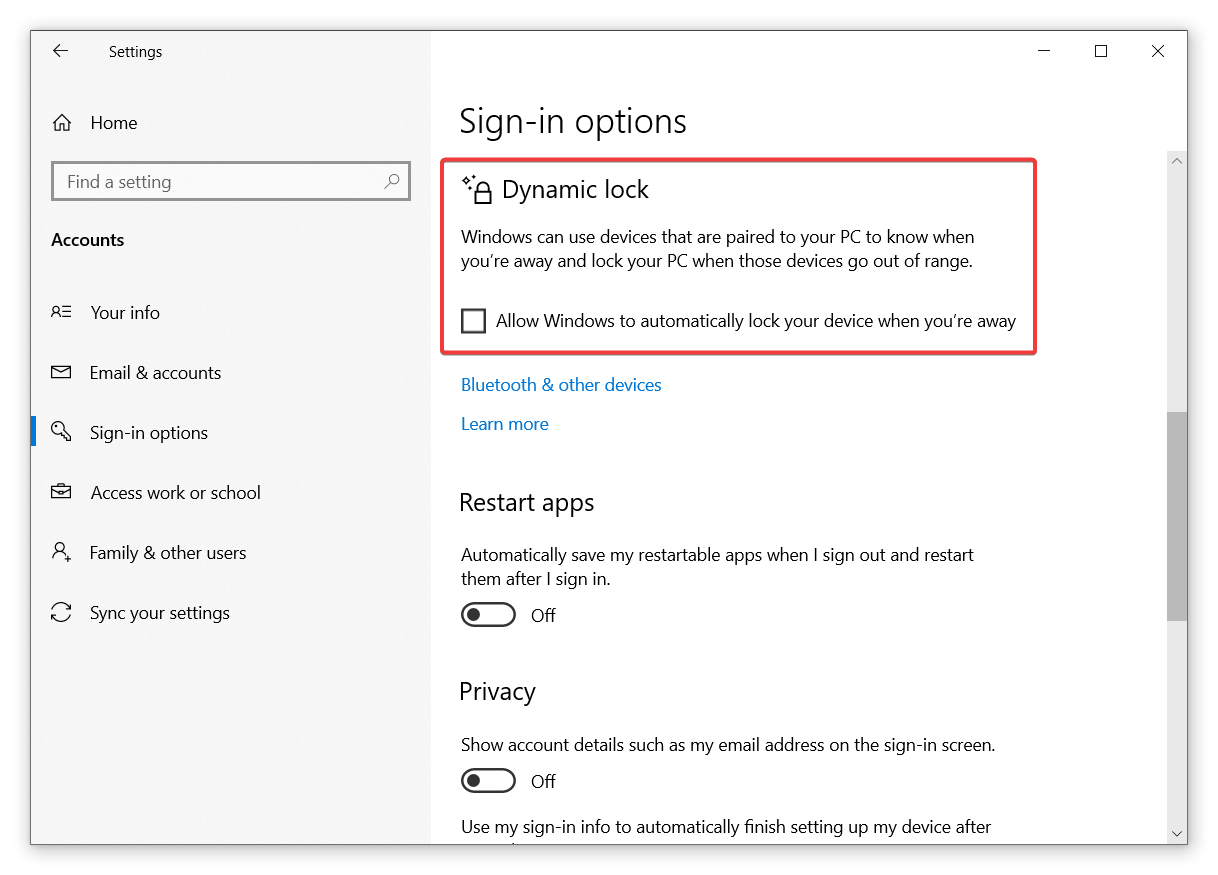
Task: Toggle the Restart apps switch
Action: tap(488, 615)
